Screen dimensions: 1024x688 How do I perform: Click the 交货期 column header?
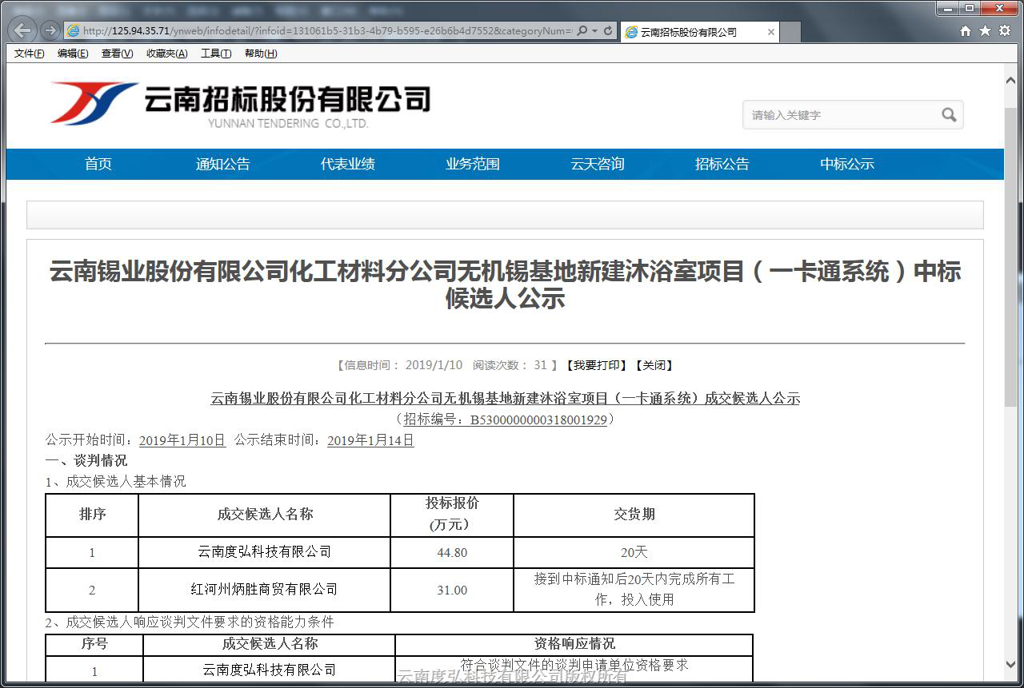634,514
